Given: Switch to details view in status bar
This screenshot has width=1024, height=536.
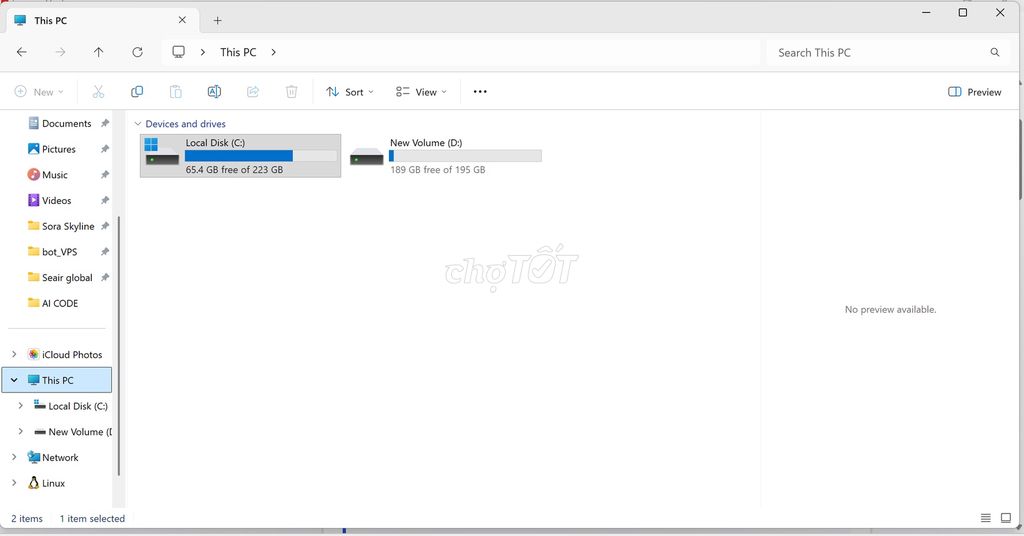Looking at the screenshot, I should [x=985, y=518].
